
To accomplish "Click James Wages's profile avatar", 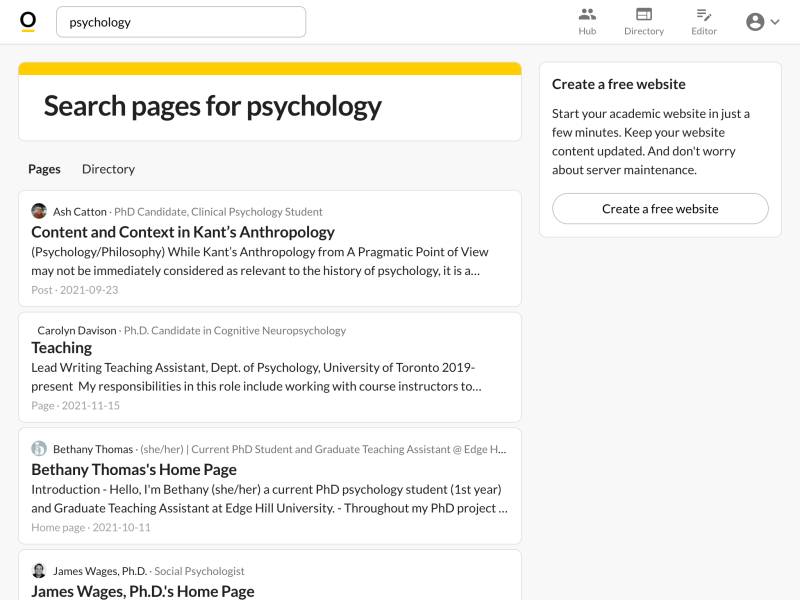I will (x=39, y=570).
